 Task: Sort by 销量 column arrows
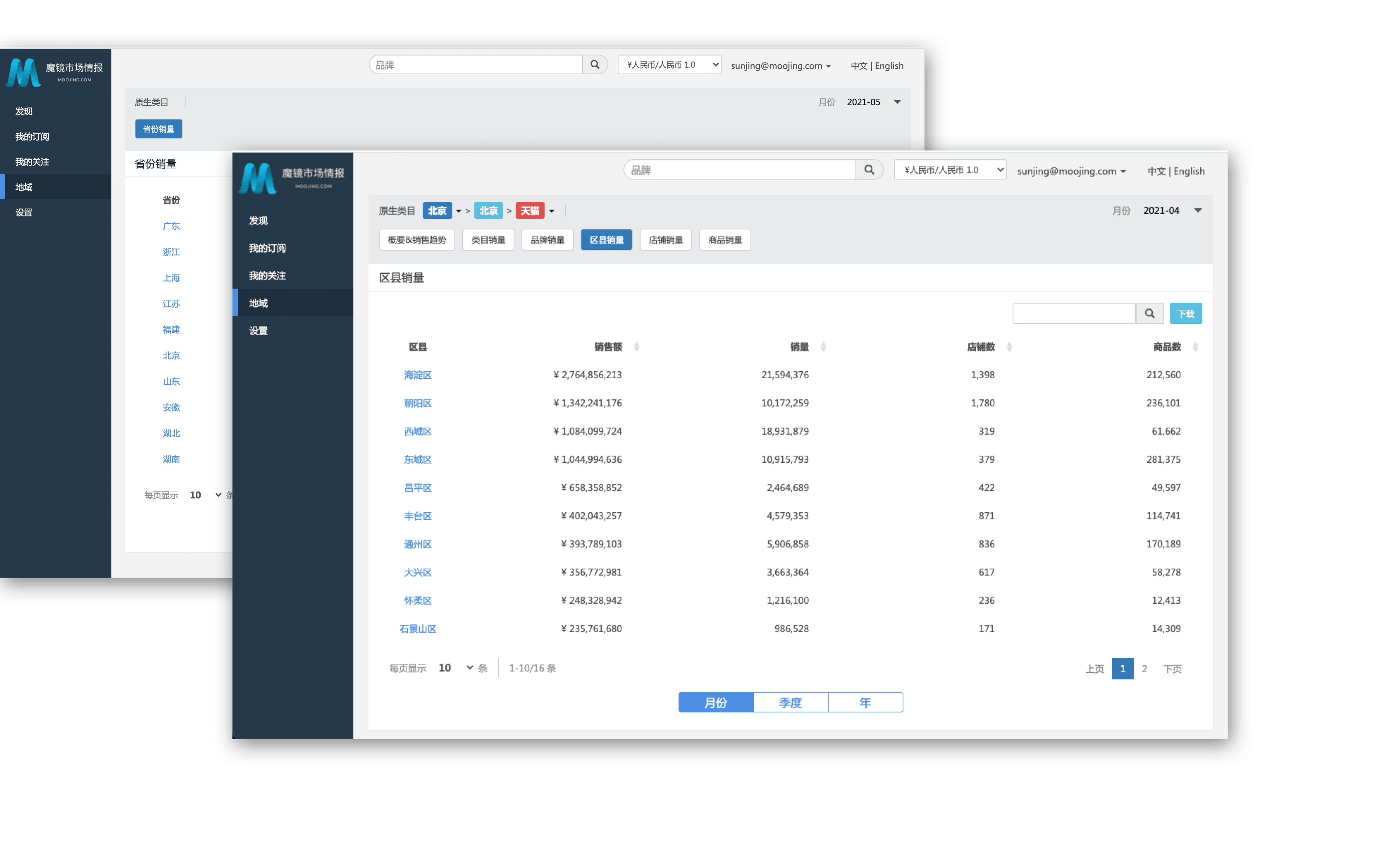click(x=823, y=347)
